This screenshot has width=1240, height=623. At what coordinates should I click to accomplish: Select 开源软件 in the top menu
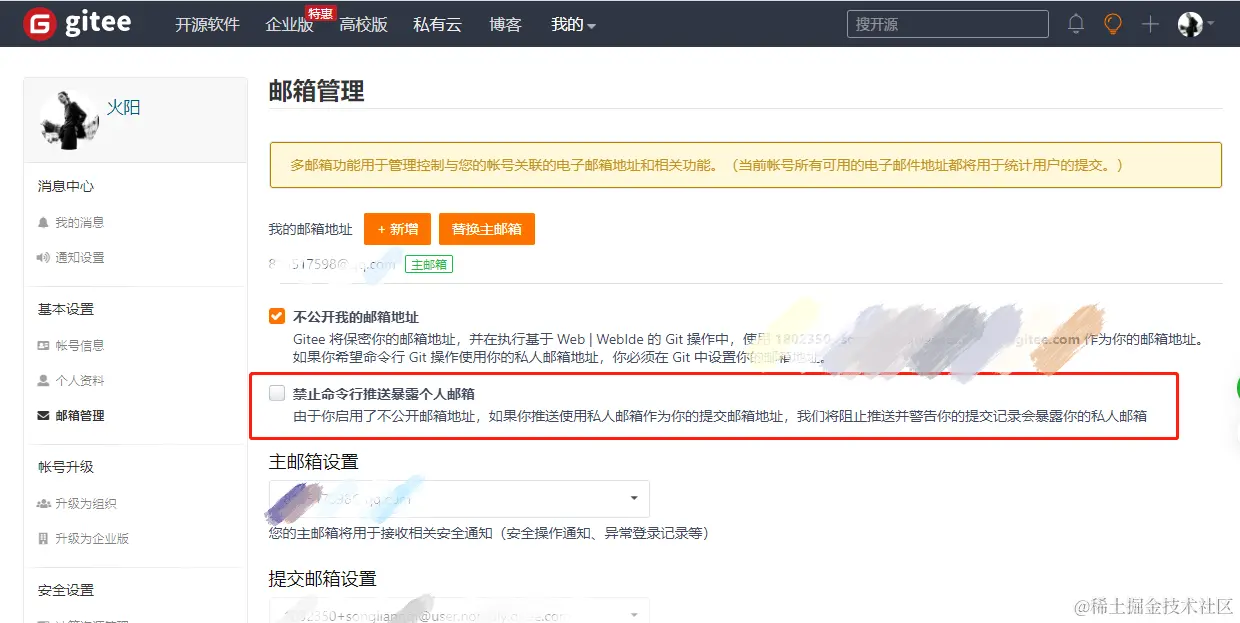[x=207, y=25]
